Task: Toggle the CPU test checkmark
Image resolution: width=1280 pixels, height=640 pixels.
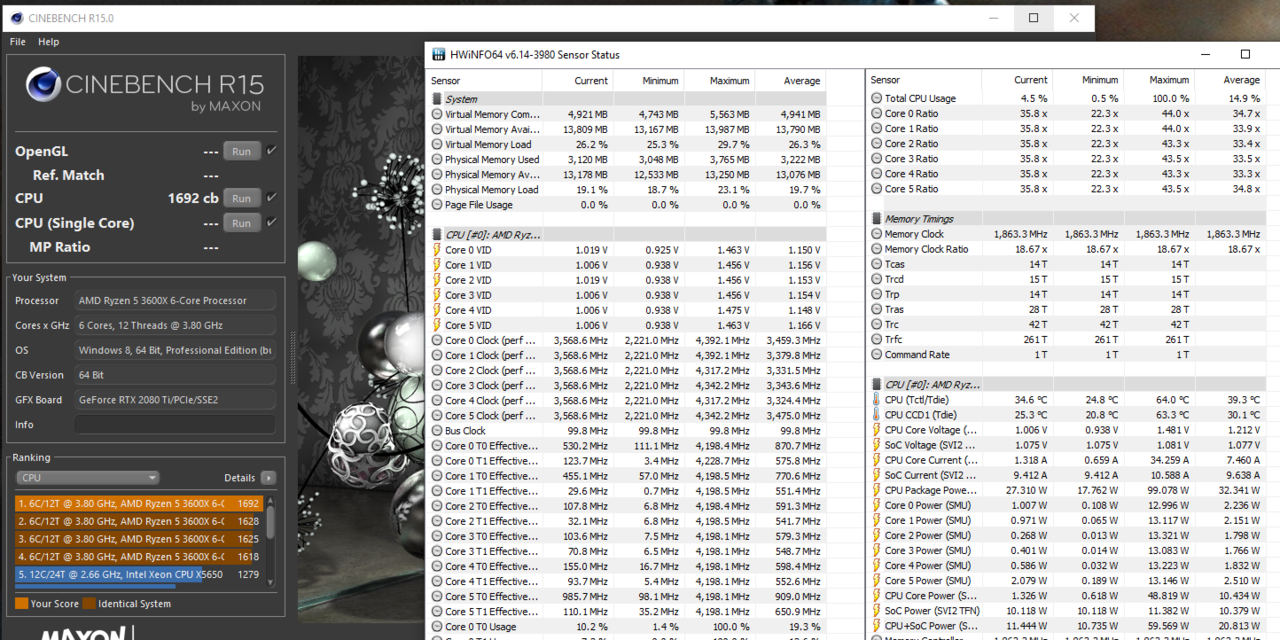Action: tap(271, 198)
